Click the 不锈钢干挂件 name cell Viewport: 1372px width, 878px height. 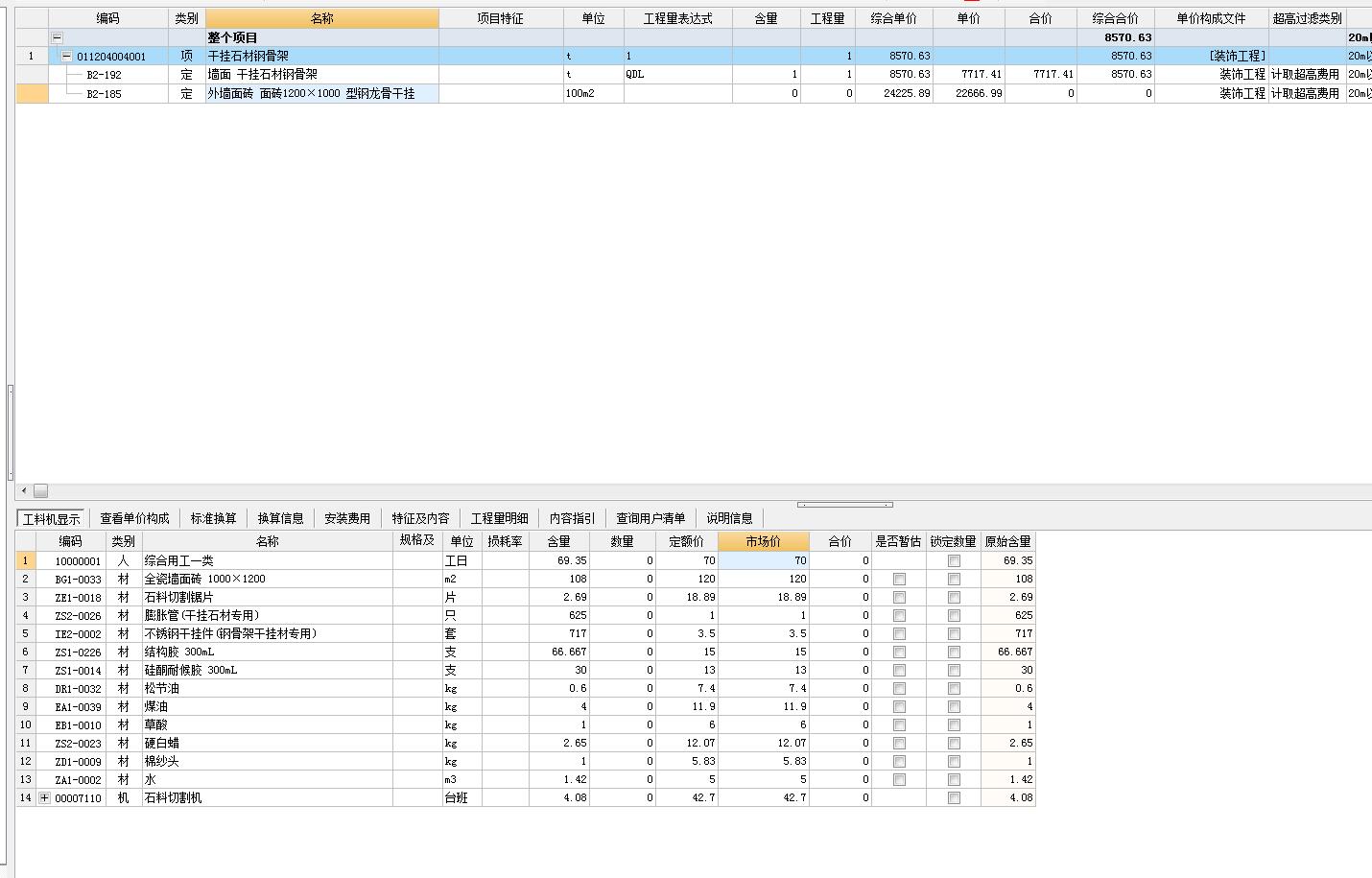click(x=268, y=633)
